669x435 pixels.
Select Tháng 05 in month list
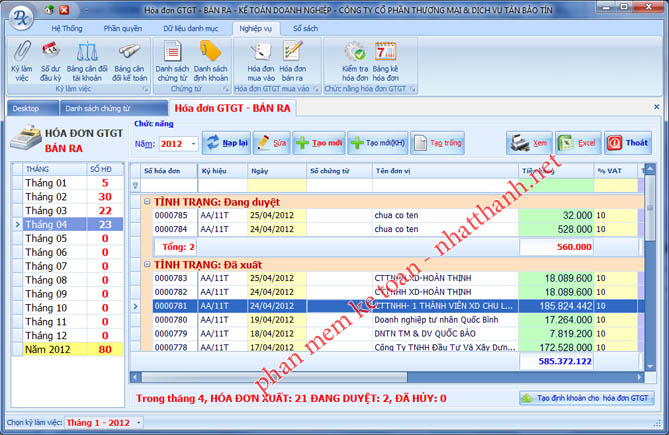tap(67, 238)
